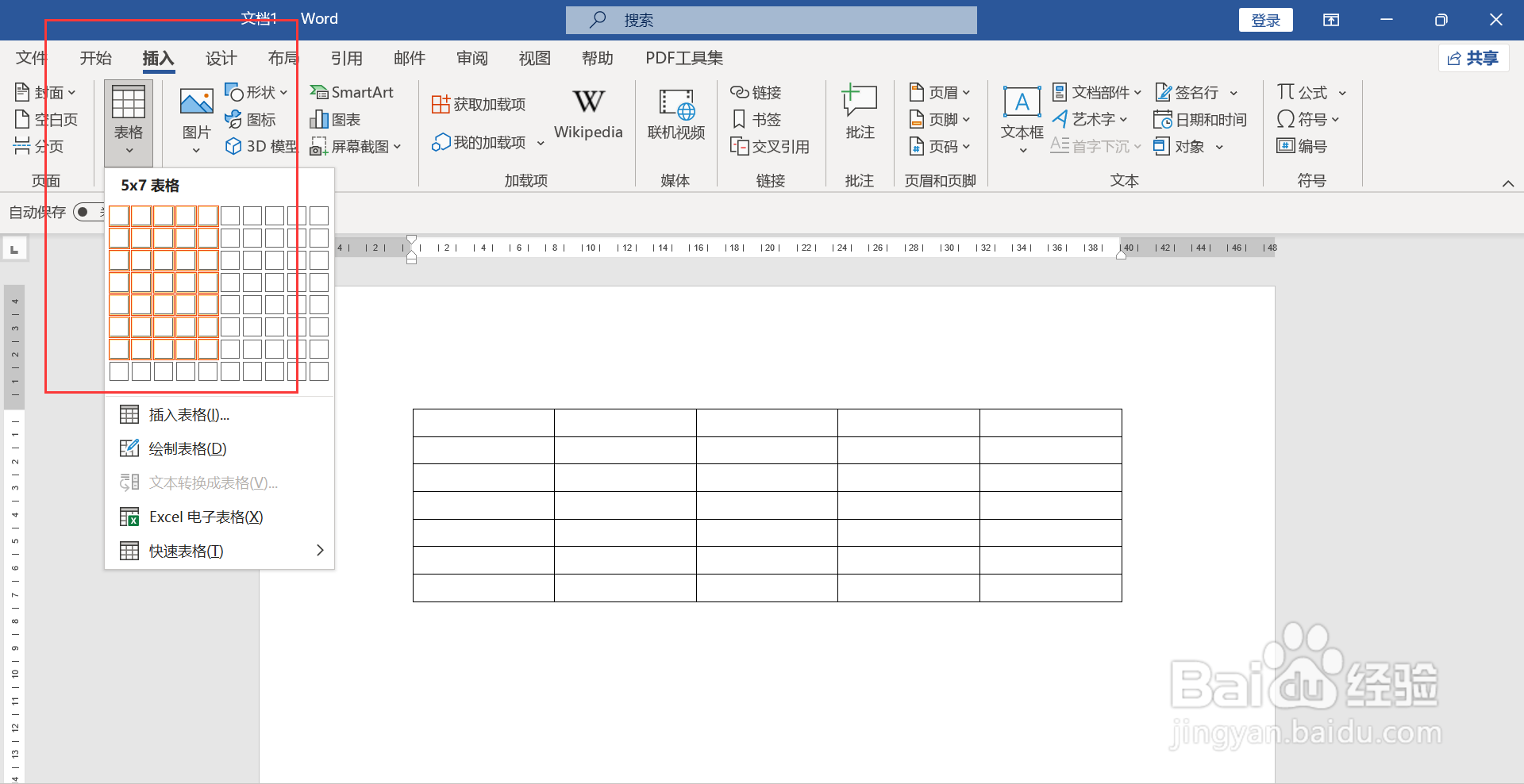Open Ribbon Display Options icon
1524x784 pixels.
[x=1331, y=20]
